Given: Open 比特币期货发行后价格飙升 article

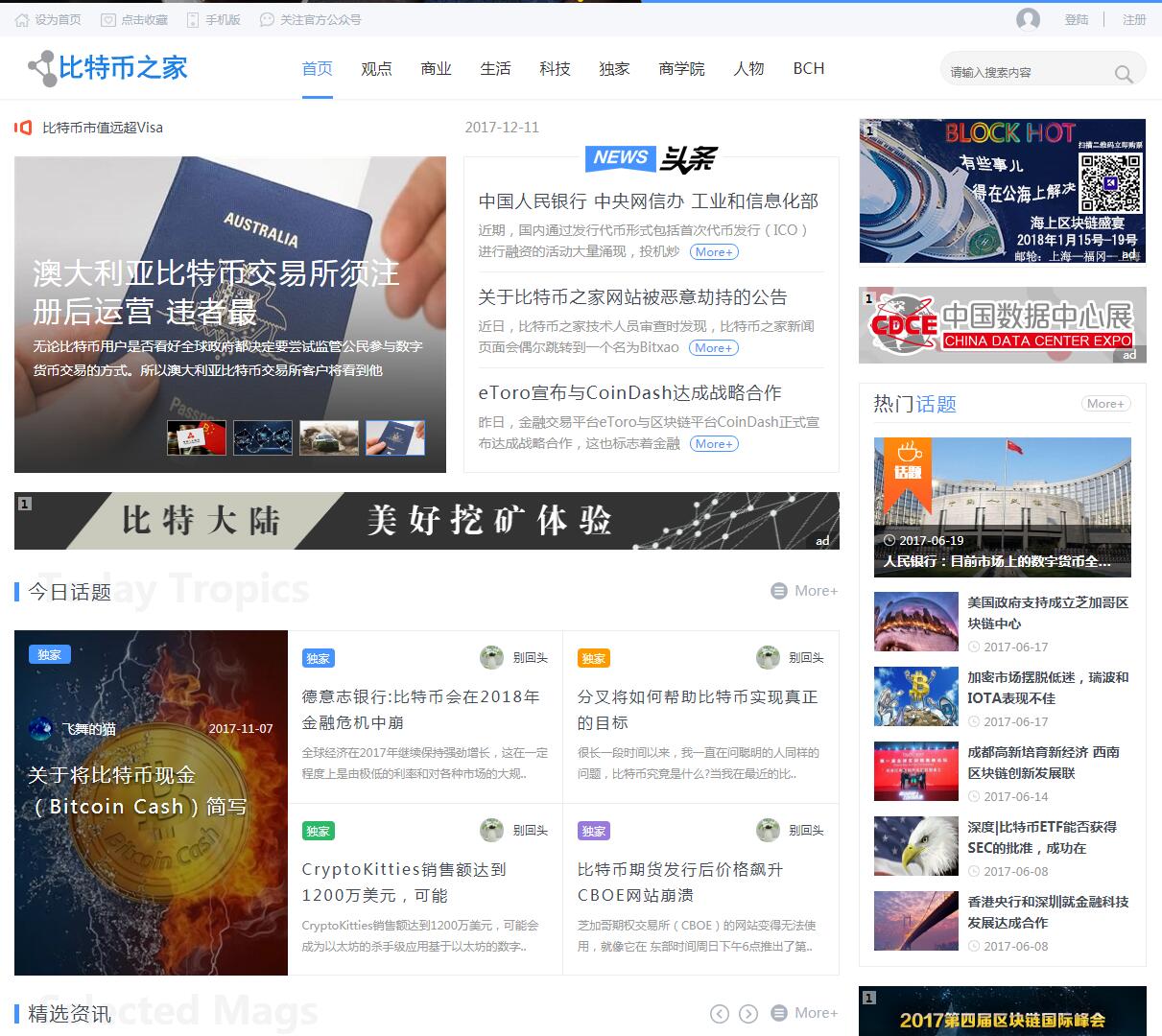Looking at the screenshot, I should [x=680, y=883].
